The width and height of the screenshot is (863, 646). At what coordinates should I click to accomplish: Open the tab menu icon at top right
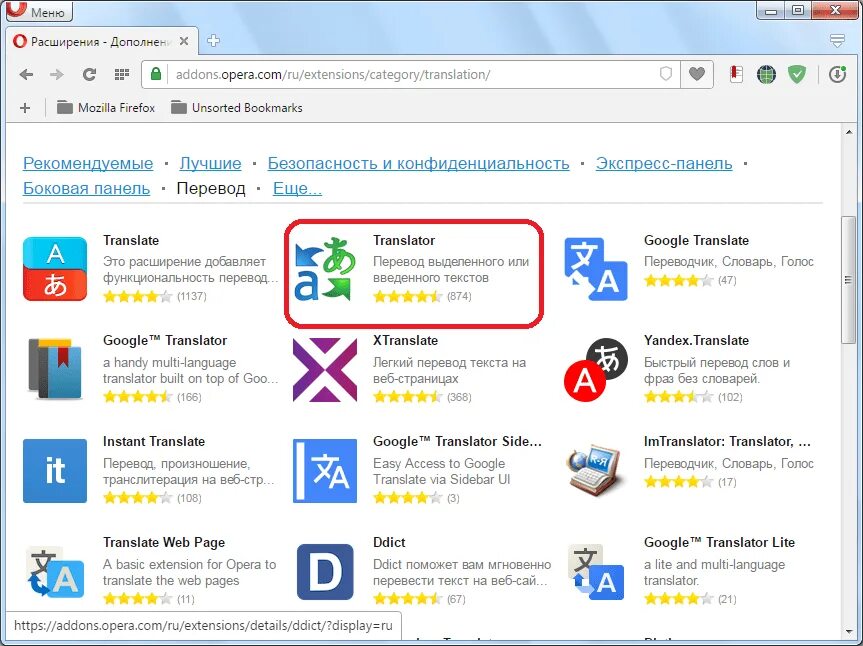click(837, 41)
